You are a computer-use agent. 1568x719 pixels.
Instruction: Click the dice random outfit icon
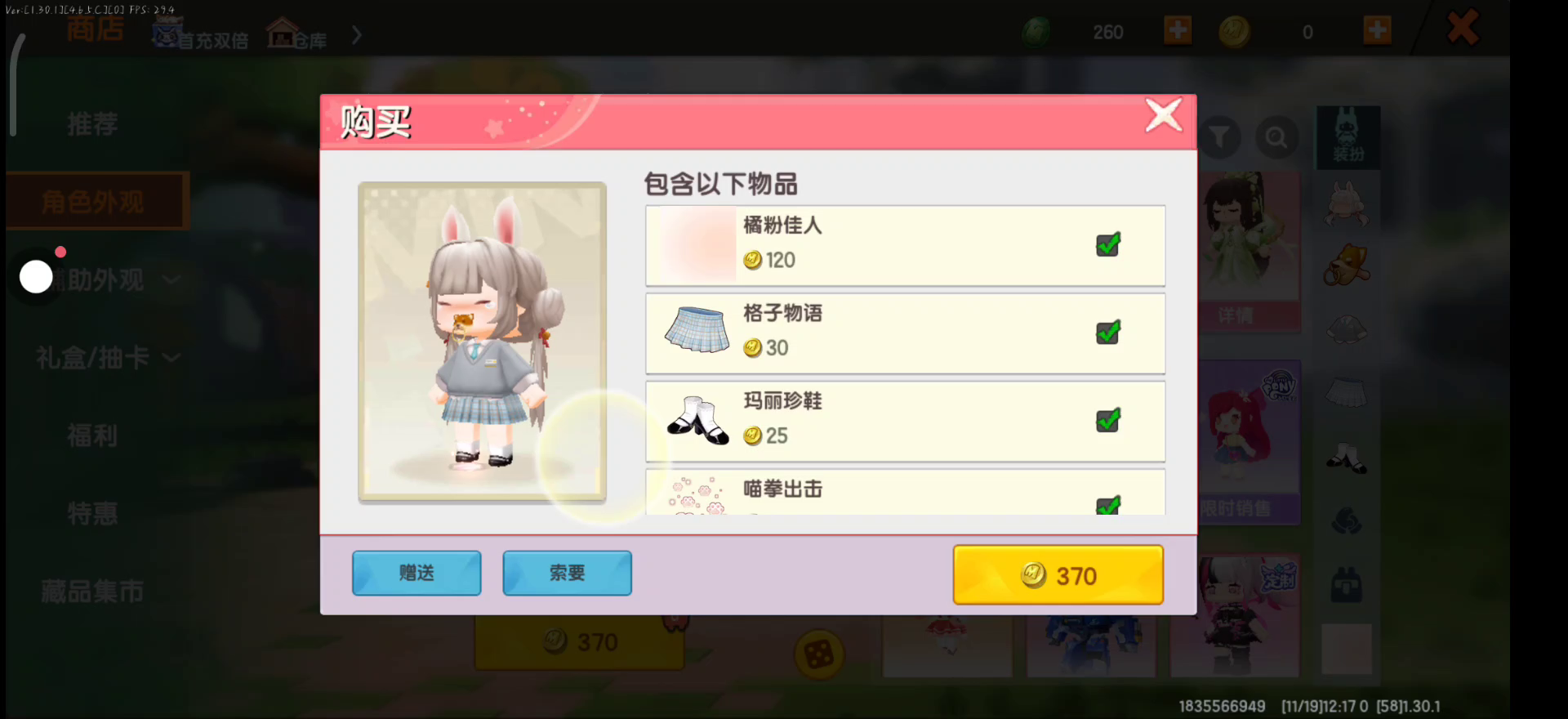point(819,654)
